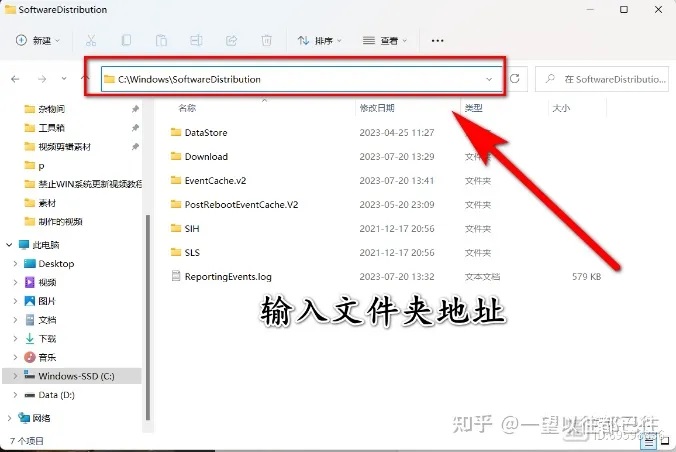Open 素材 folder in sidebar
This screenshot has width=676, height=452.
click(x=47, y=203)
